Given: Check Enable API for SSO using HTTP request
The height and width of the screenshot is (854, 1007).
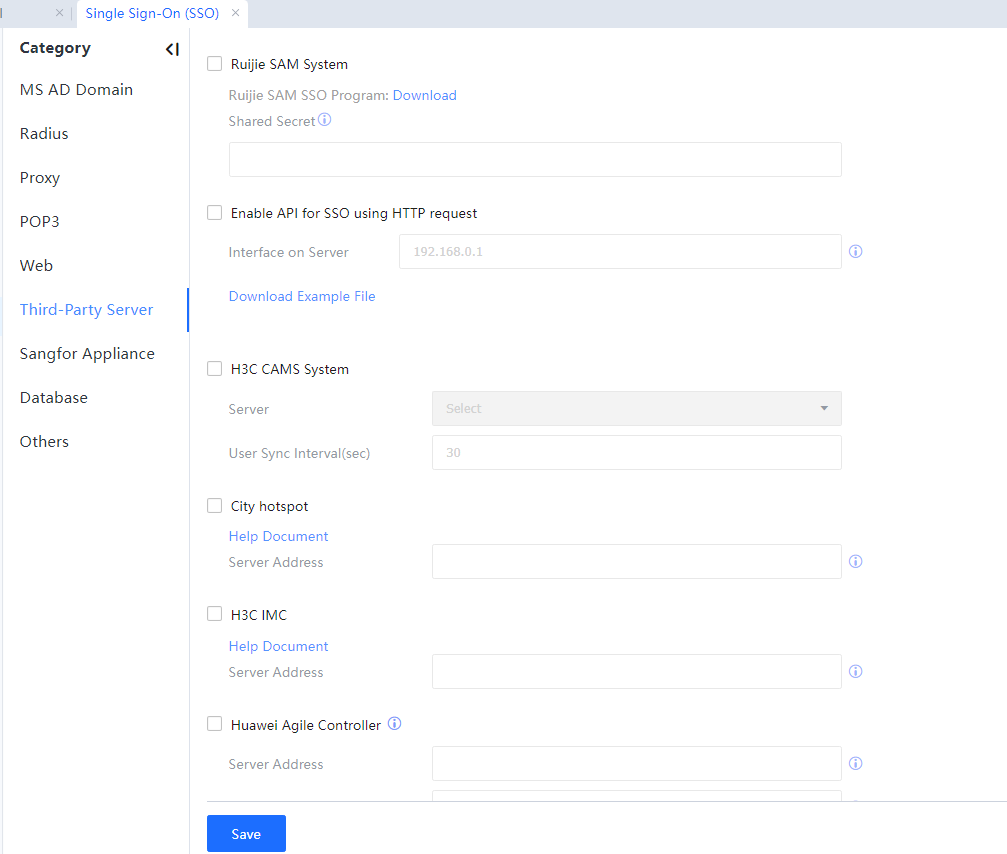Looking at the screenshot, I should click(215, 213).
